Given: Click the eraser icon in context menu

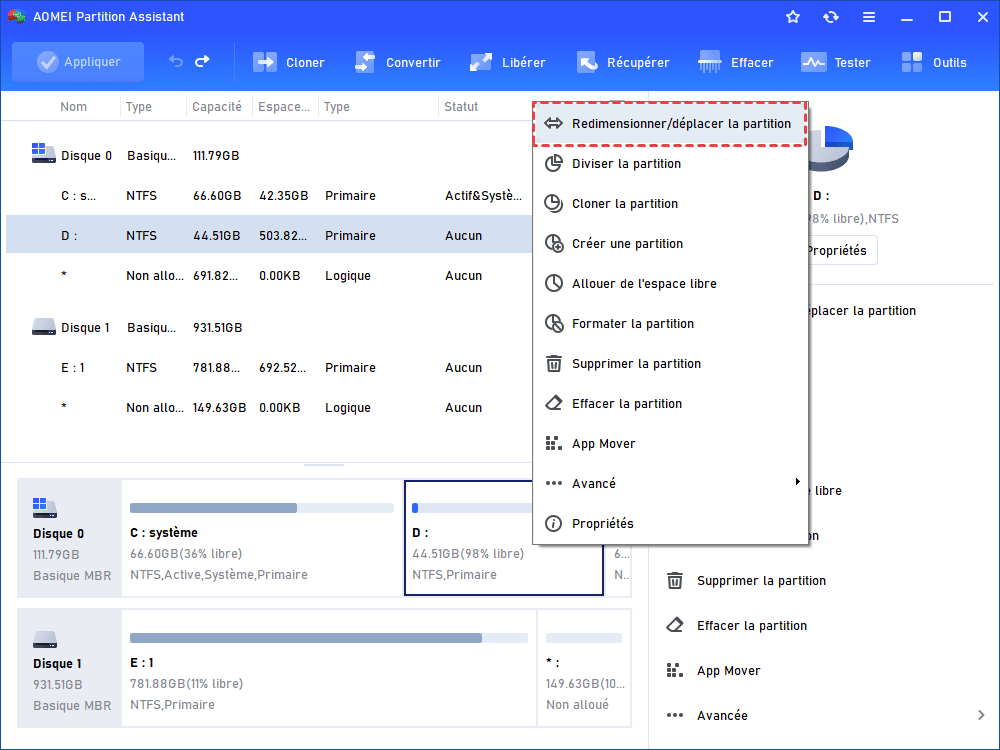Looking at the screenshot, I should point(554,403).
